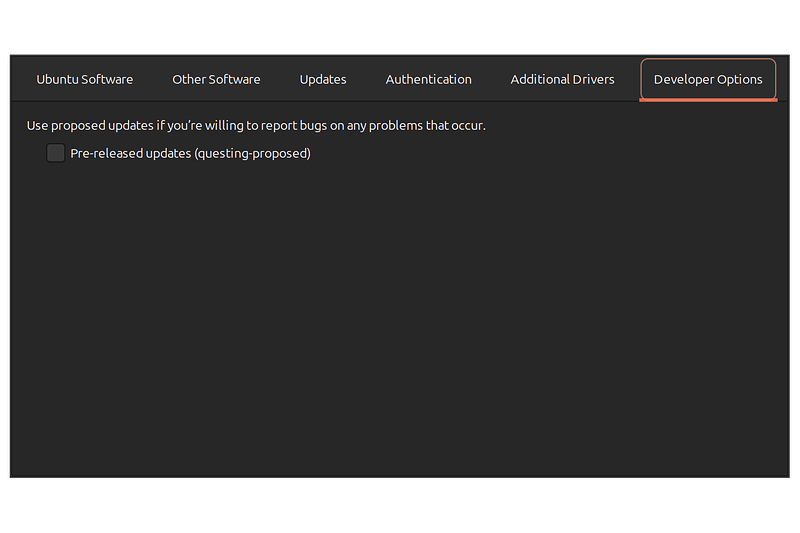Open update settings via Updates tab
The height and width of the screenshot is (533, 800).
(323, 80)
